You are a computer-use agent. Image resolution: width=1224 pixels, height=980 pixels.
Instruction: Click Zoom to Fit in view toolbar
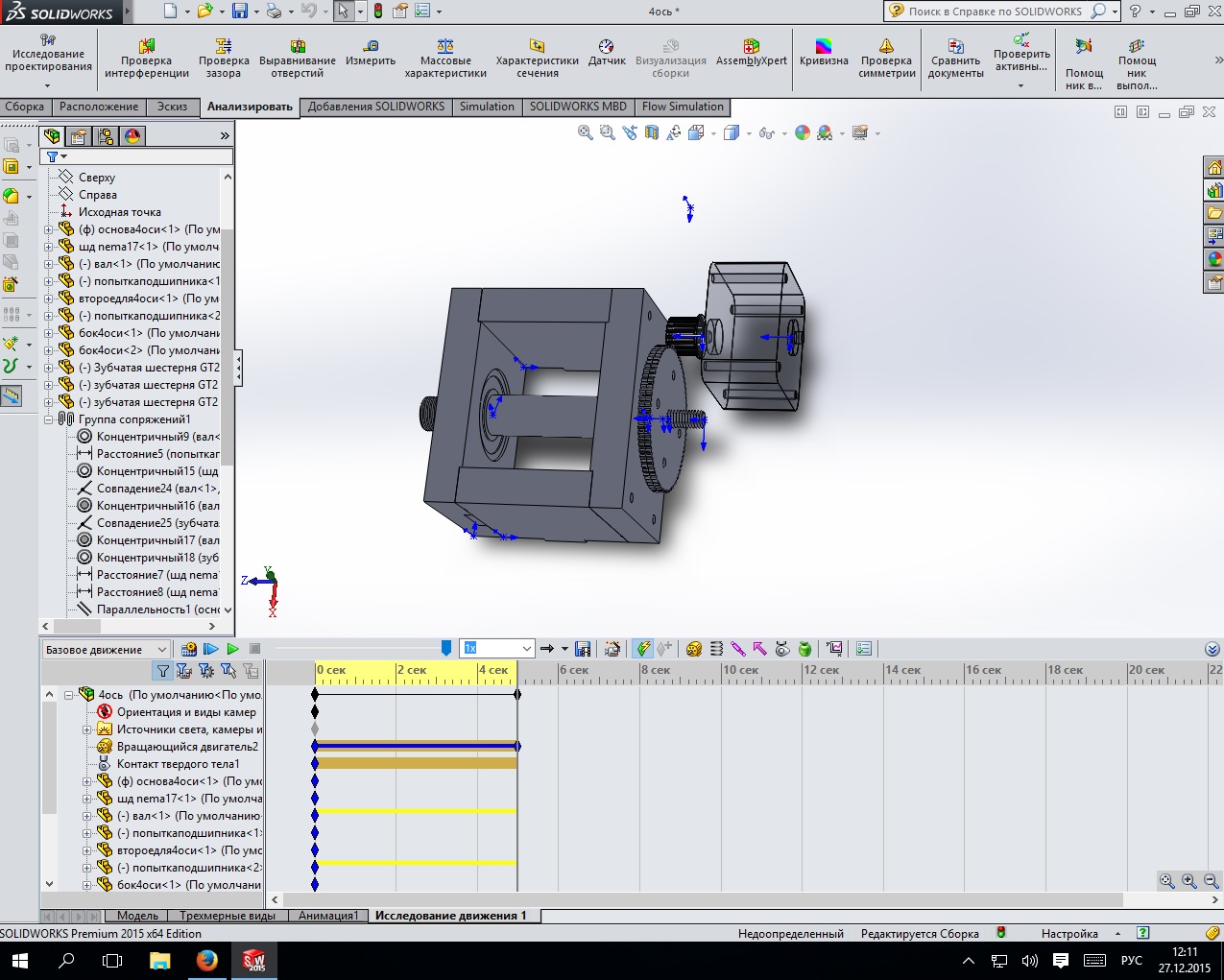click(x=585, y=133)
